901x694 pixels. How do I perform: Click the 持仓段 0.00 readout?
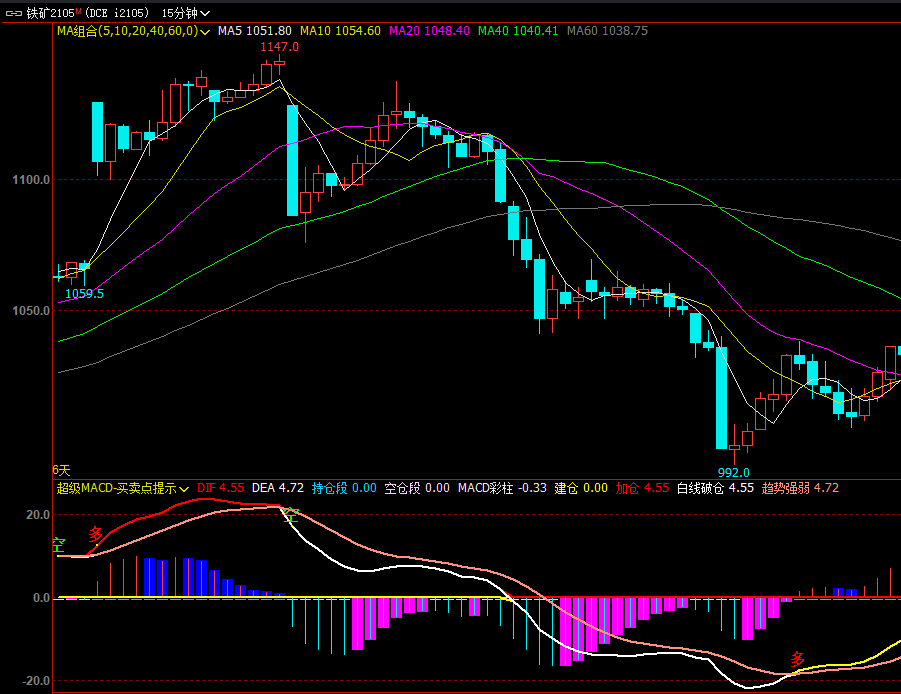(344, 488)
